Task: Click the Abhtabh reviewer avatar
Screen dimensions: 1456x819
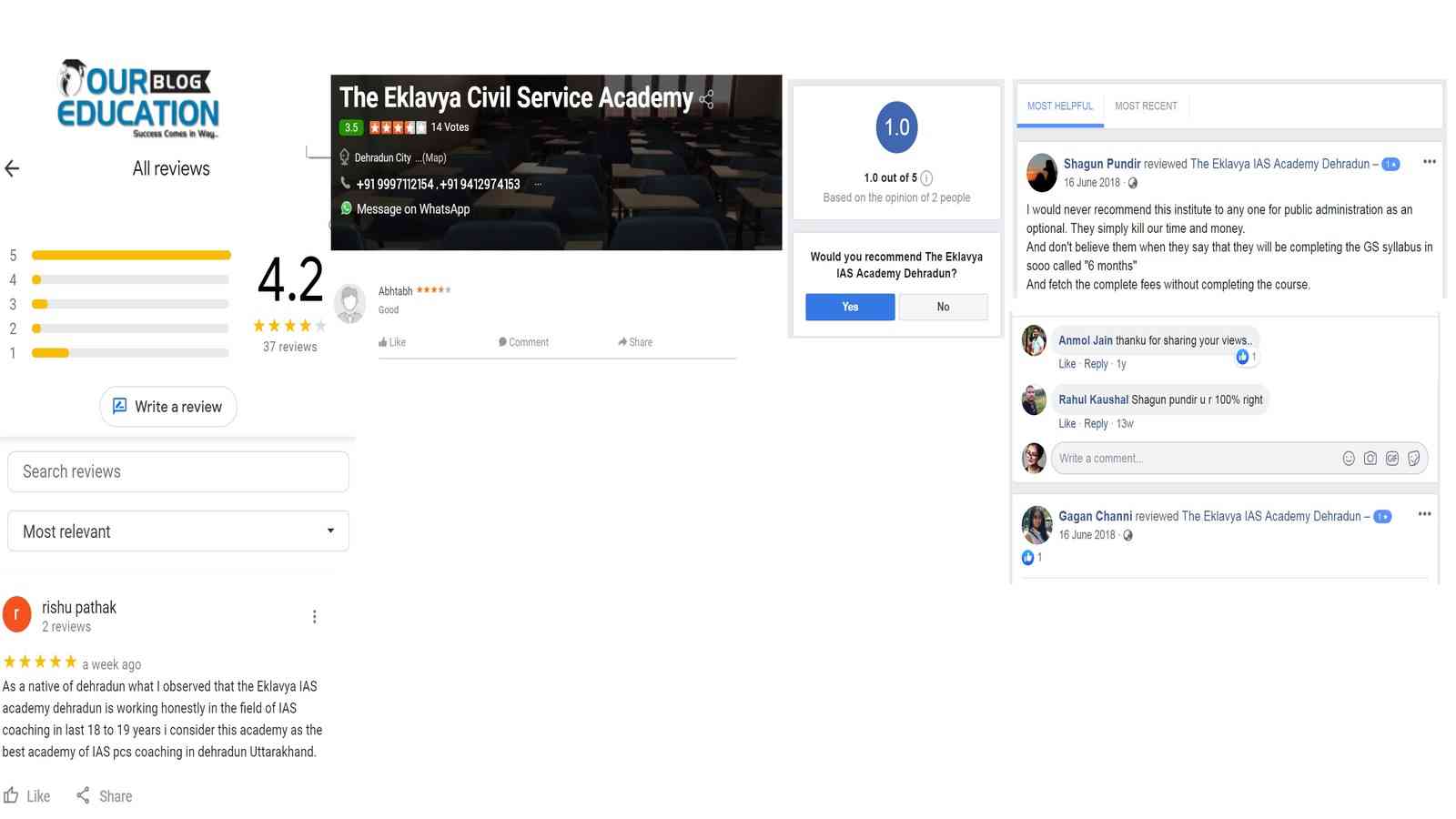Action: tap(349, 304)
